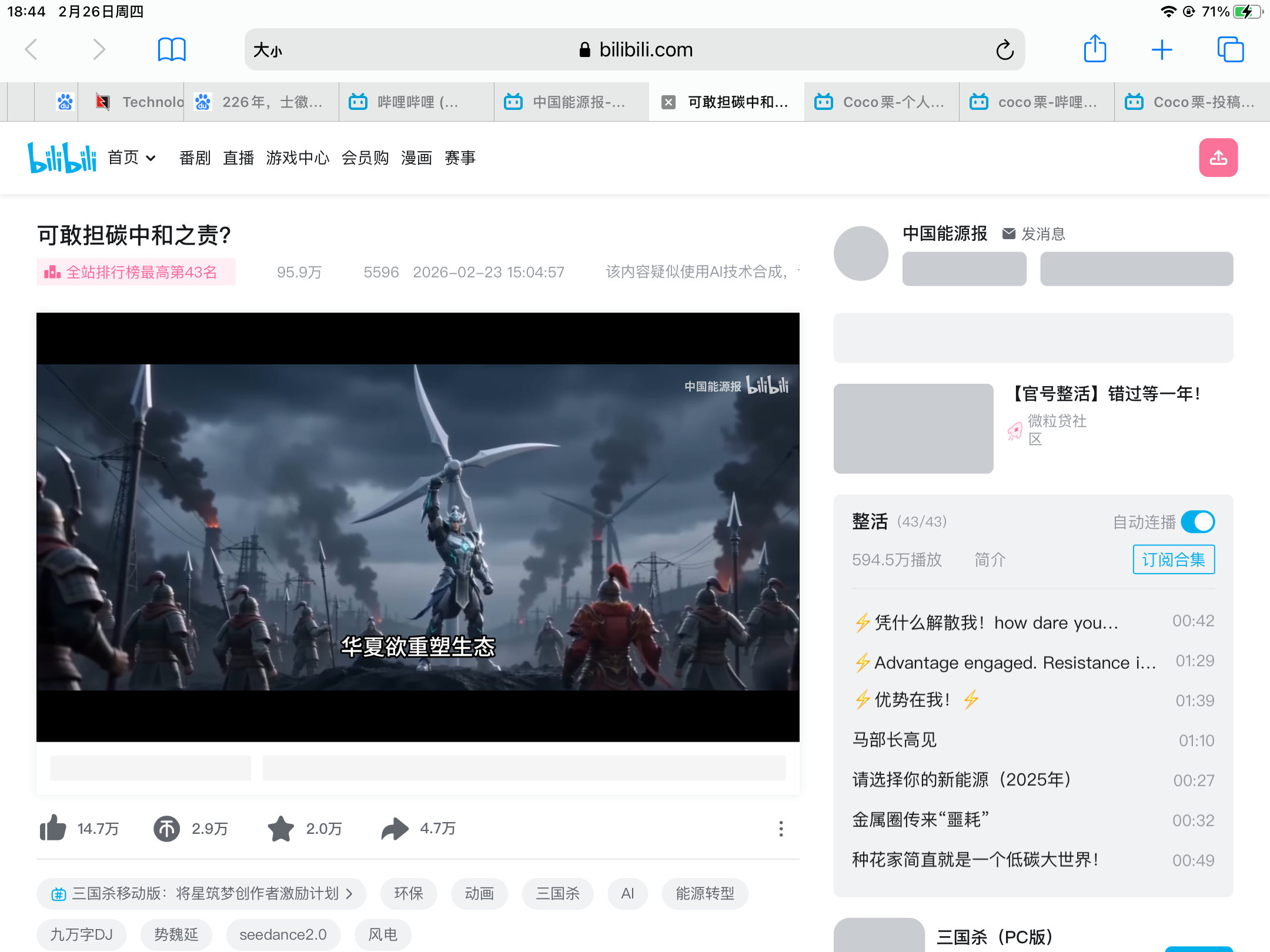
Task: Click the pink upload button
Action: (1218, 157)
